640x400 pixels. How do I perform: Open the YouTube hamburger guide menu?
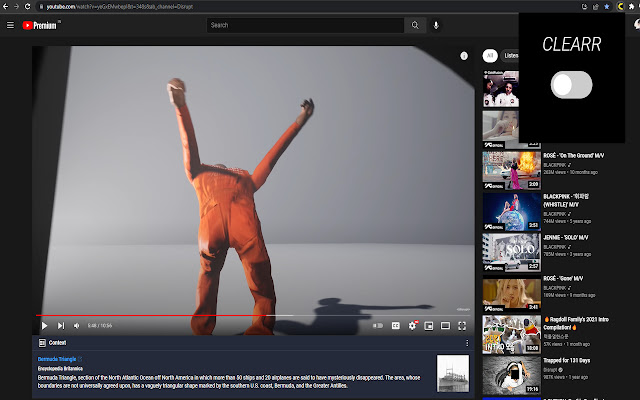[x=10, y=25]
